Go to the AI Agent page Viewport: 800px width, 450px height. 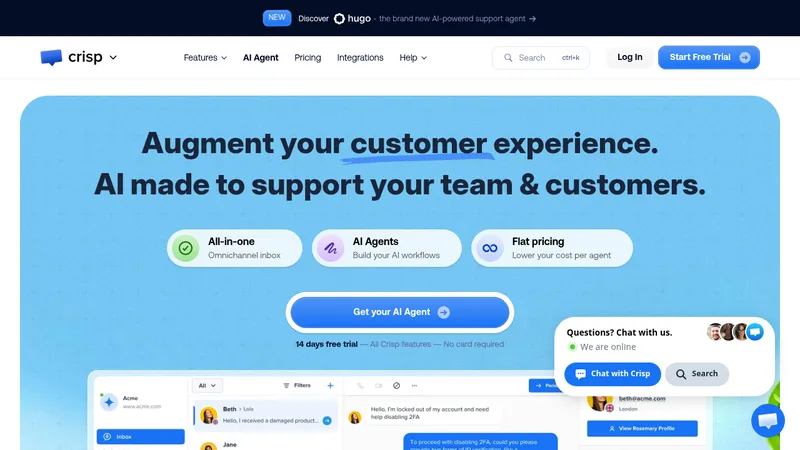(260, 58)
